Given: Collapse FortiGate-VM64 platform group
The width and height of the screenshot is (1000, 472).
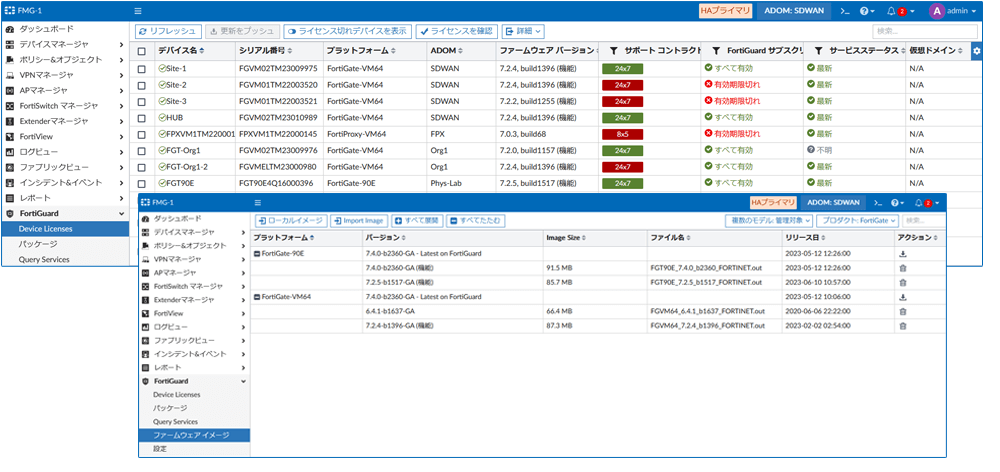Looking at the screenshot, I should click(x=257, y=297).
